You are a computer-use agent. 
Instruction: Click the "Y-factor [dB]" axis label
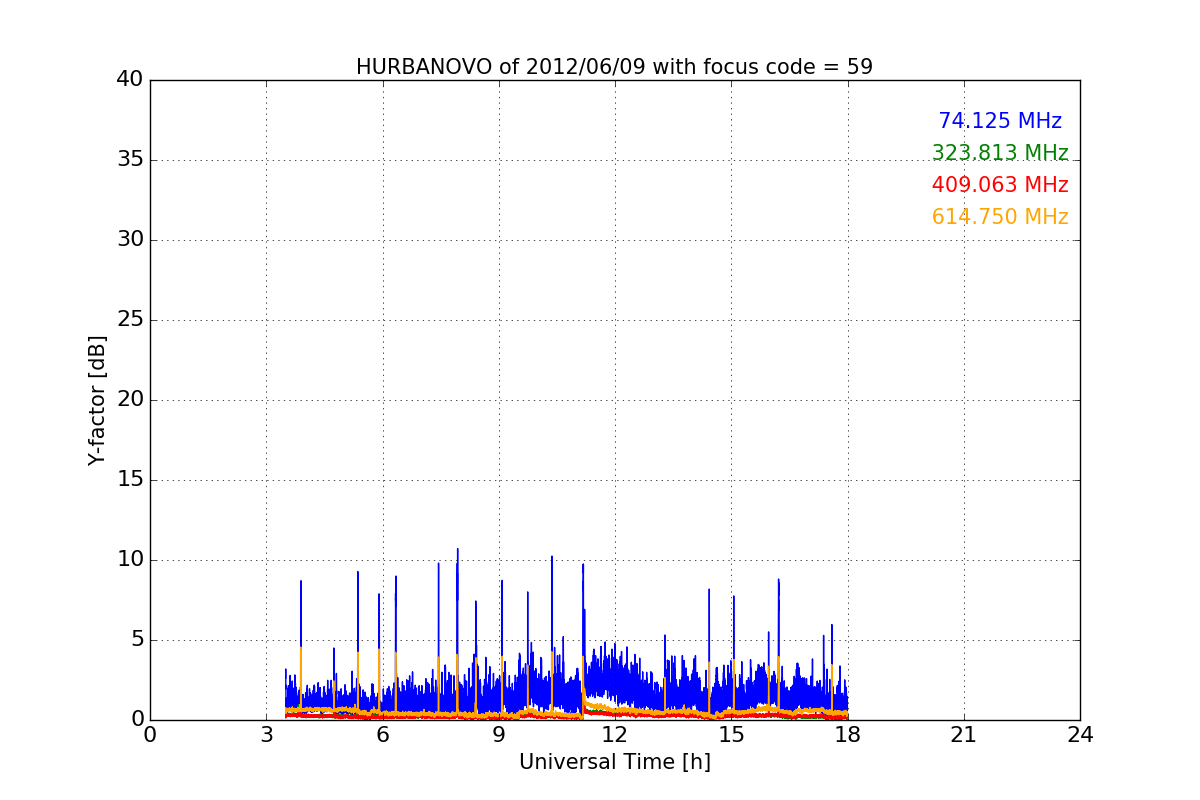(97, 400)
